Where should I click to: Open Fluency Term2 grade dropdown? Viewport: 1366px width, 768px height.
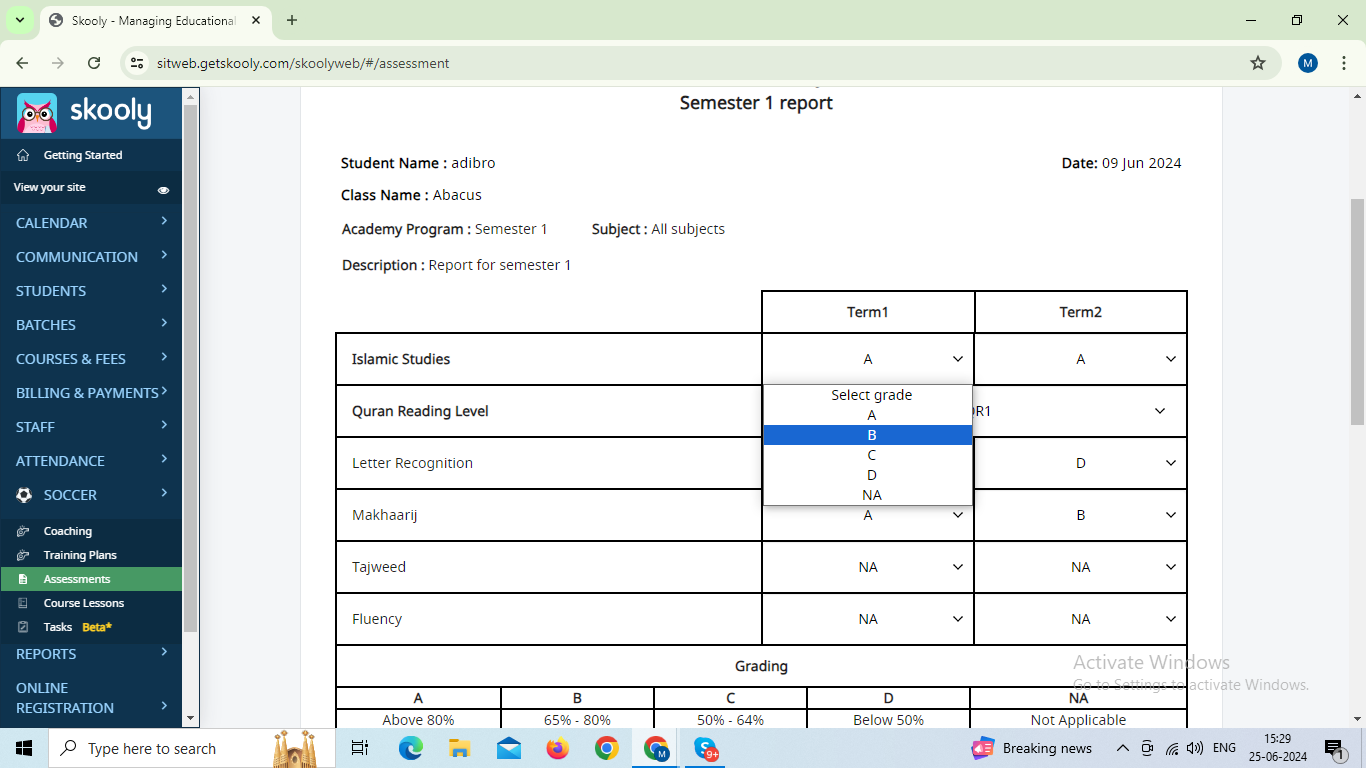point(1081,619)
